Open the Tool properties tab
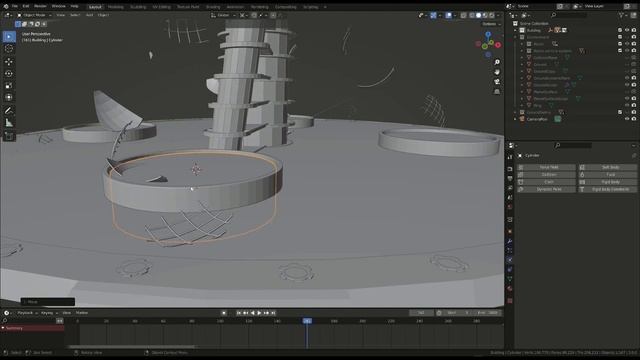 point(510,157)
